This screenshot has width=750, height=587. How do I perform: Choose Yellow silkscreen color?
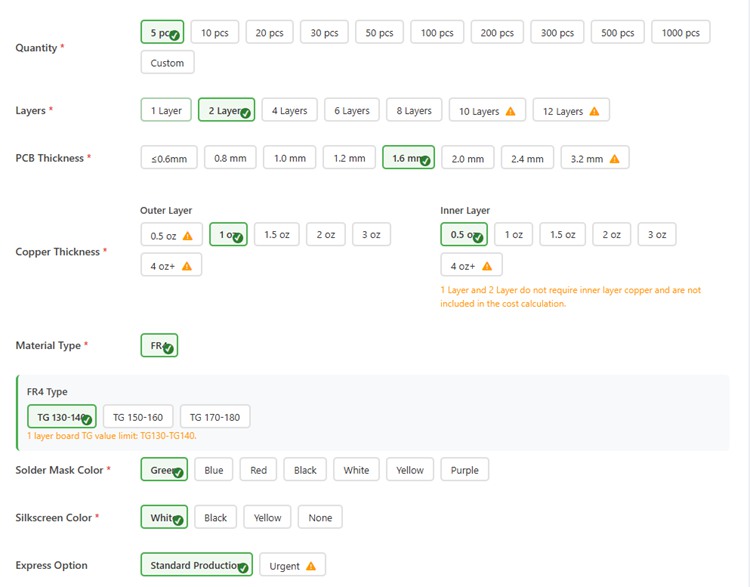coord(267,517)
